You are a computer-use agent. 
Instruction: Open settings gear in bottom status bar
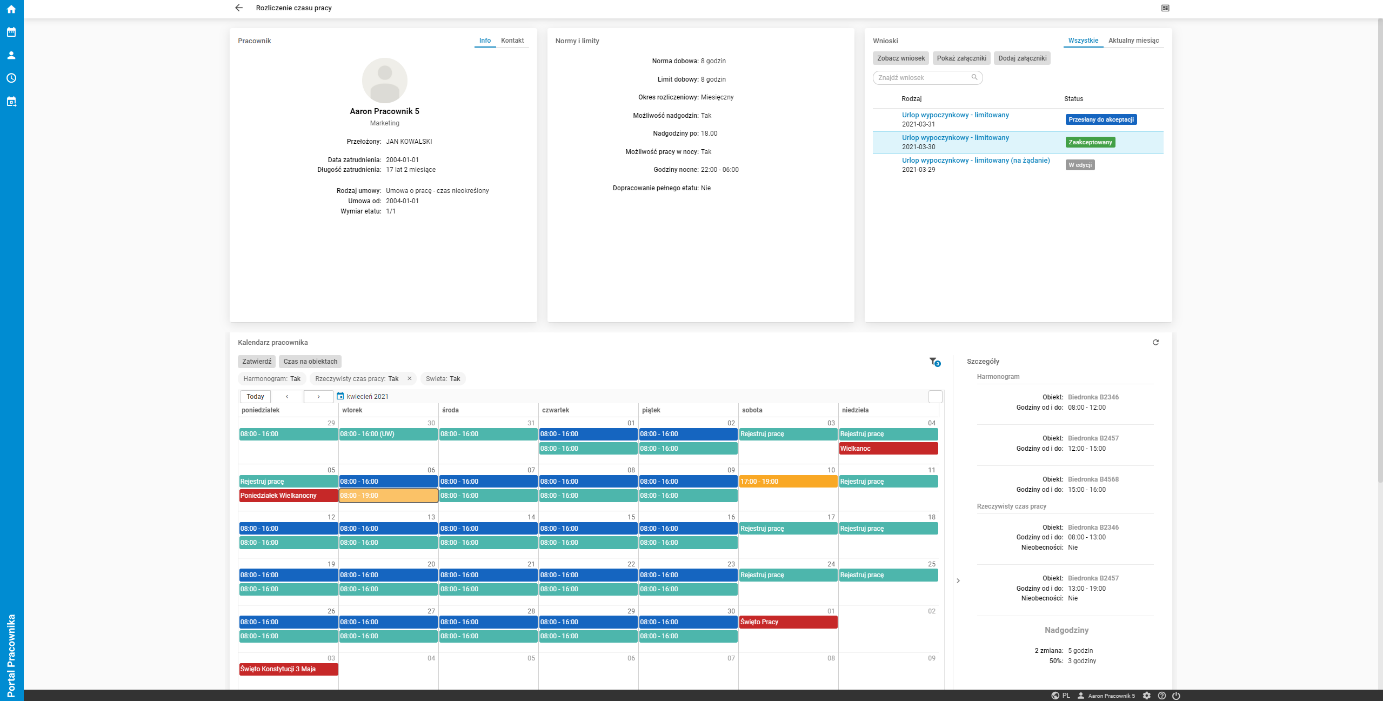(x=1147, y=695)
